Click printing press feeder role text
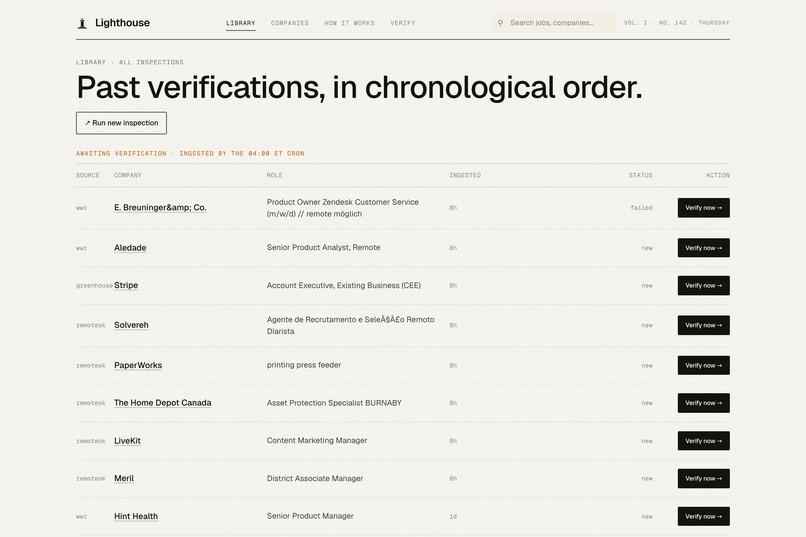Viewport: 806px width, 537px height. 304,365
